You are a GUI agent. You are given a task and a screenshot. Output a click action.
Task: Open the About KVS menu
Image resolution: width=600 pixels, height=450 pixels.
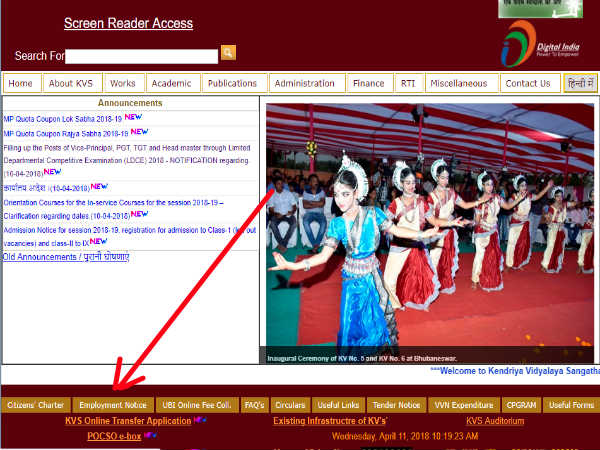[x=72, y=83]
